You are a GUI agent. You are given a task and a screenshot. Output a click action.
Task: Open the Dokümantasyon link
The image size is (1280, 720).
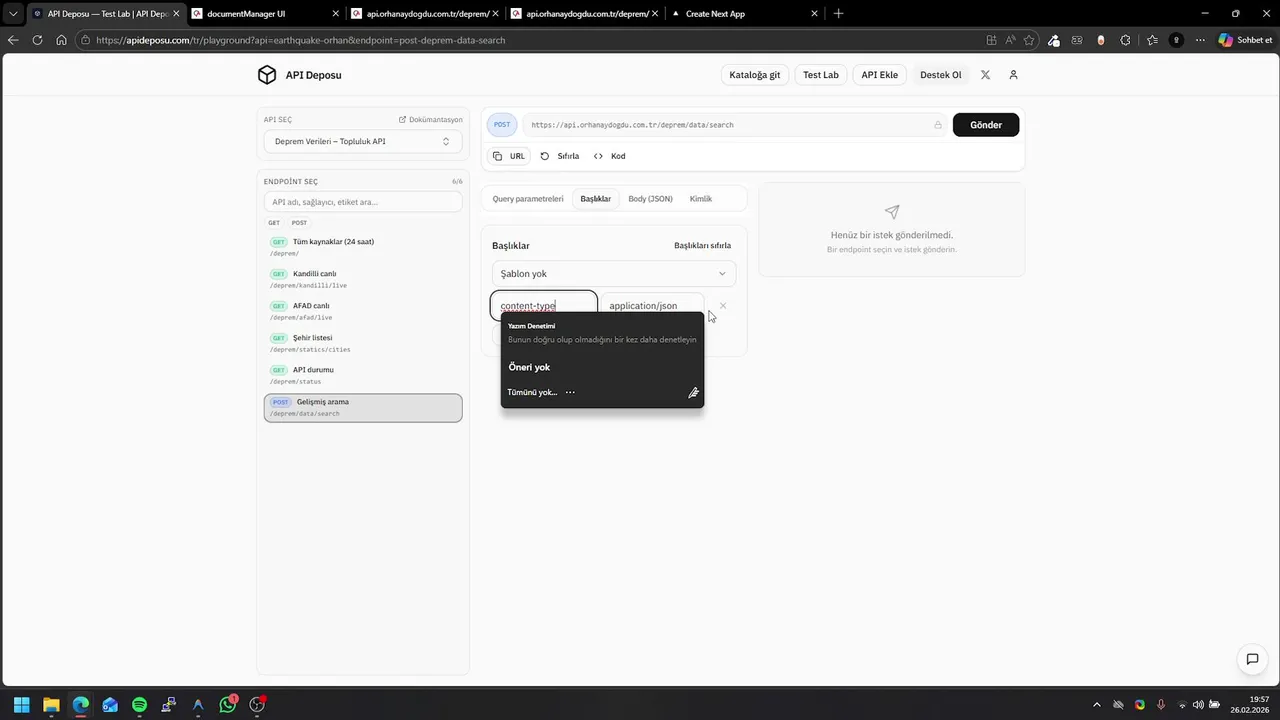pos(431,119)
